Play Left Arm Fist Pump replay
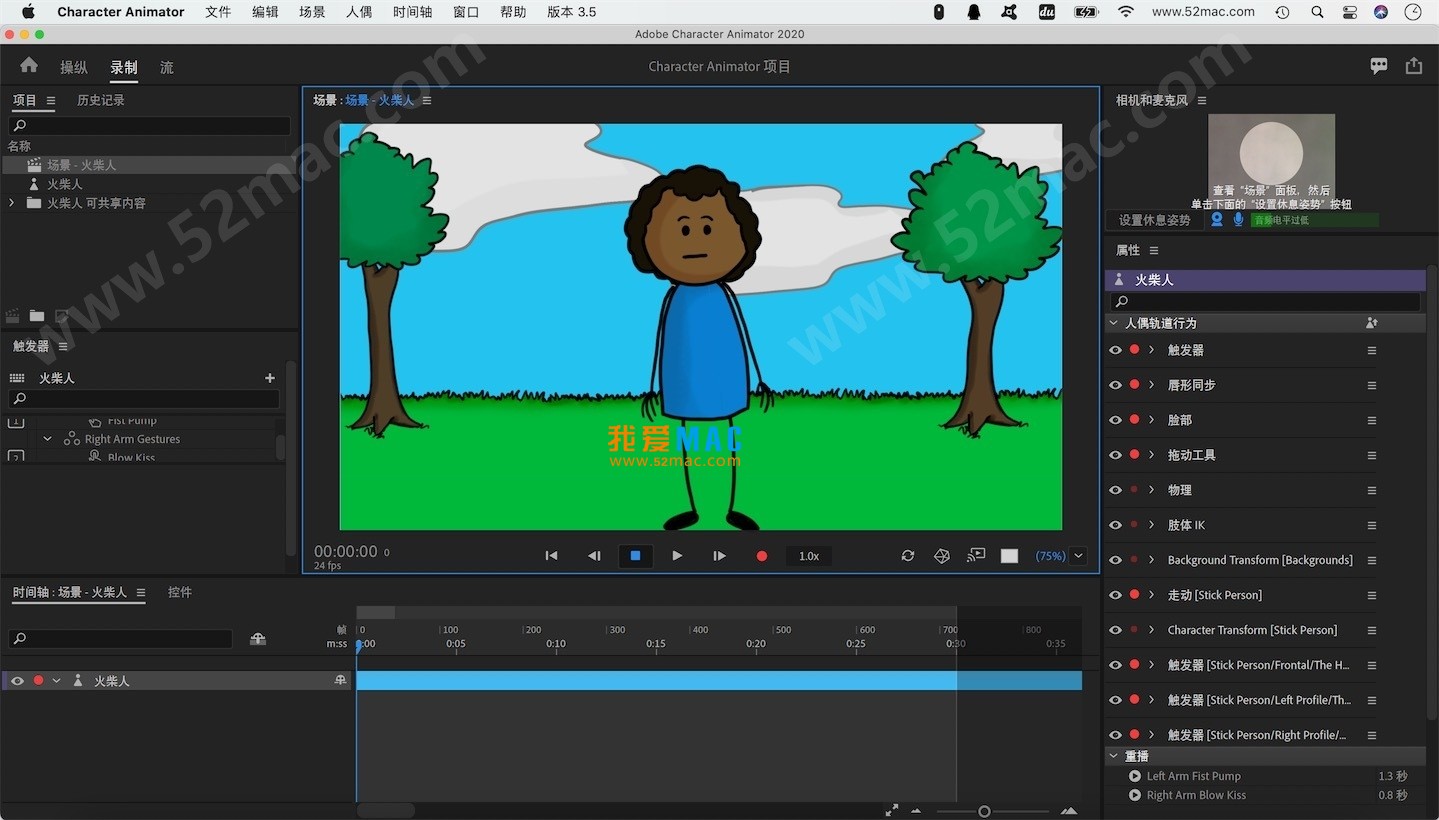The height and width of the screenshot is (820, 1439). (x=1134, y=776)
